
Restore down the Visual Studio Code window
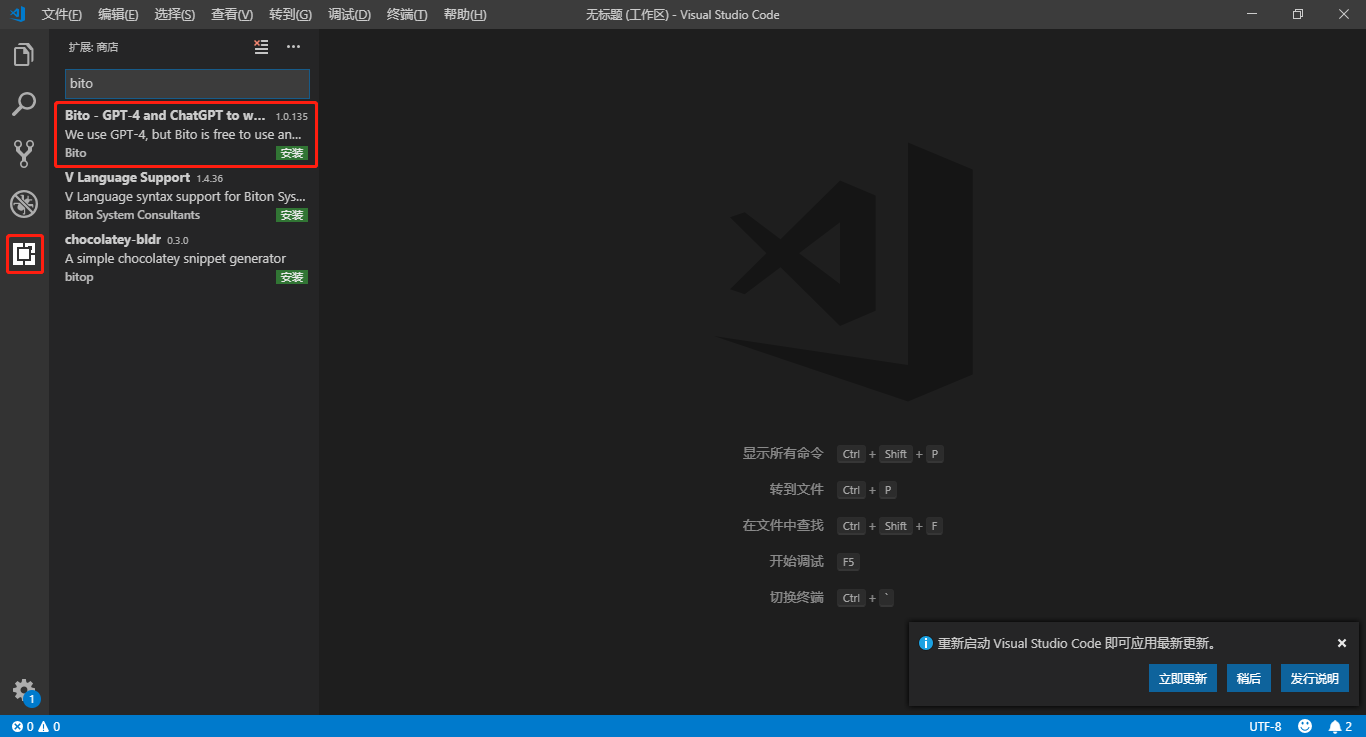pos(1298,14)
